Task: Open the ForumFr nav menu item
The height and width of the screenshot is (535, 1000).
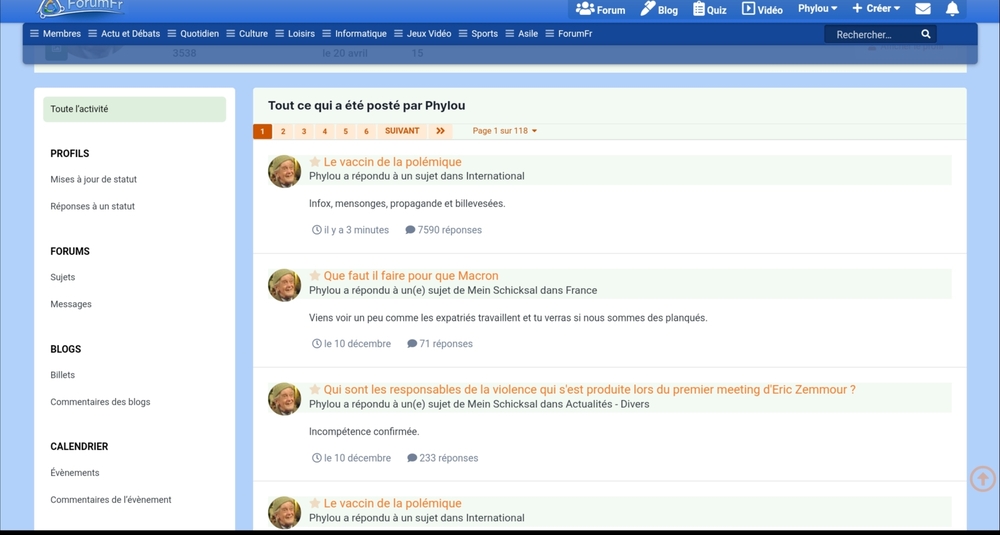Action: point(569,34)
